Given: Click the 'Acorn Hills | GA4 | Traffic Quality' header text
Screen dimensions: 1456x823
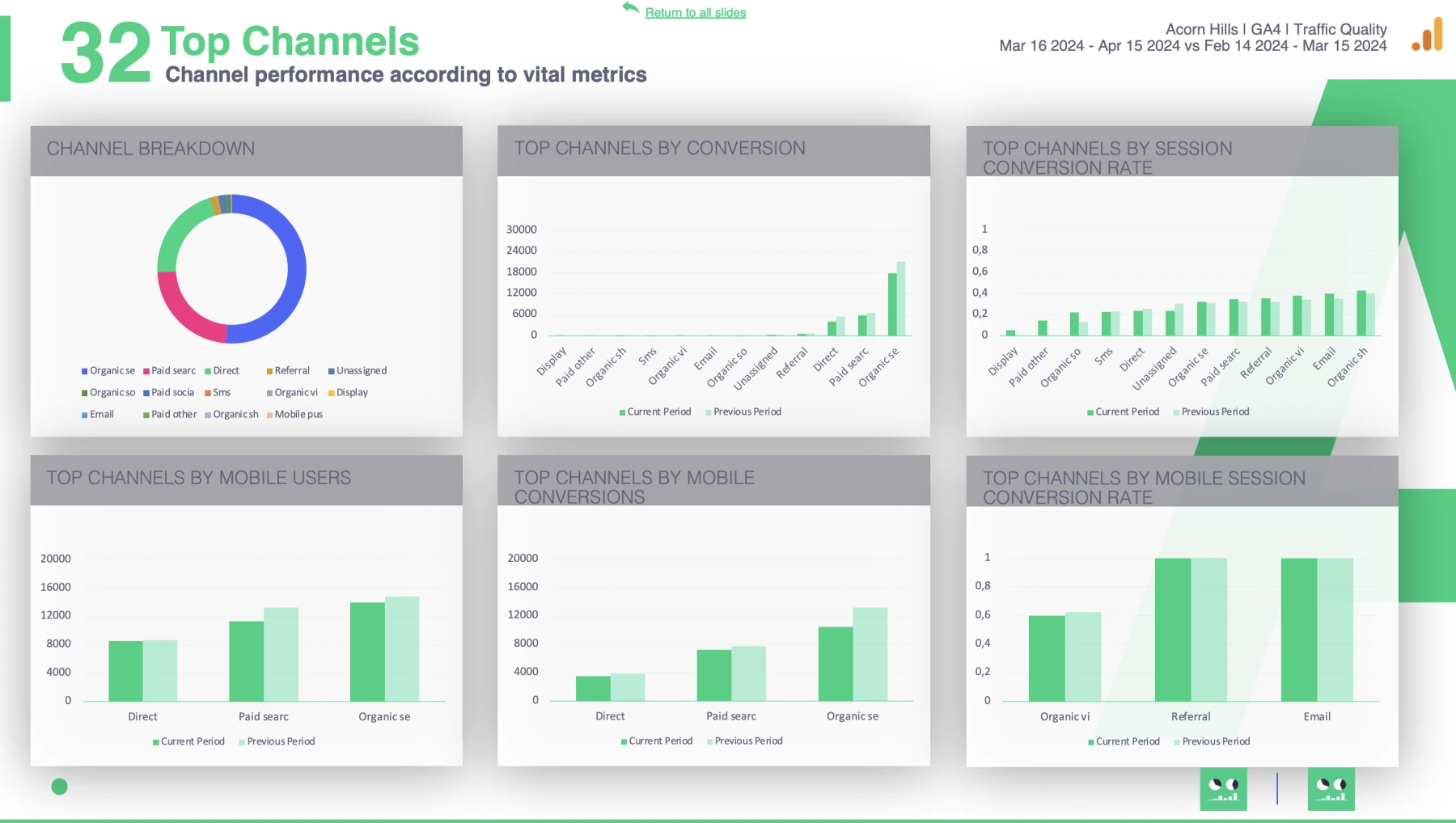Looking at the screenshot, I should click(1276, 29).
